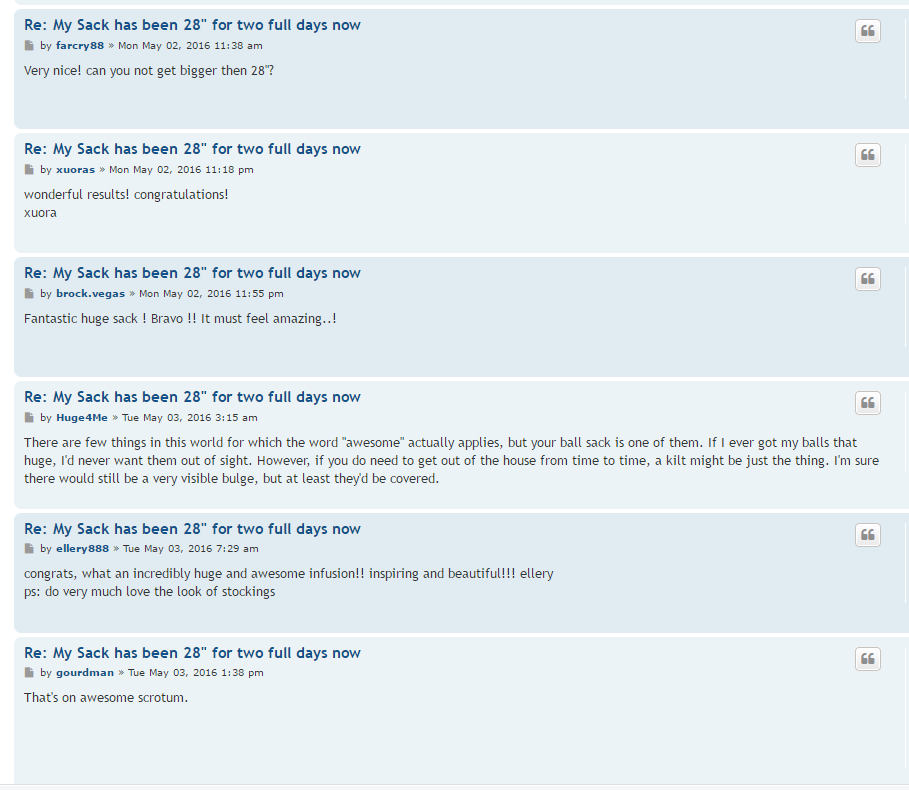Quote the reply from xuoras
This screenshot has width=909, height=790.
[867, 155]
